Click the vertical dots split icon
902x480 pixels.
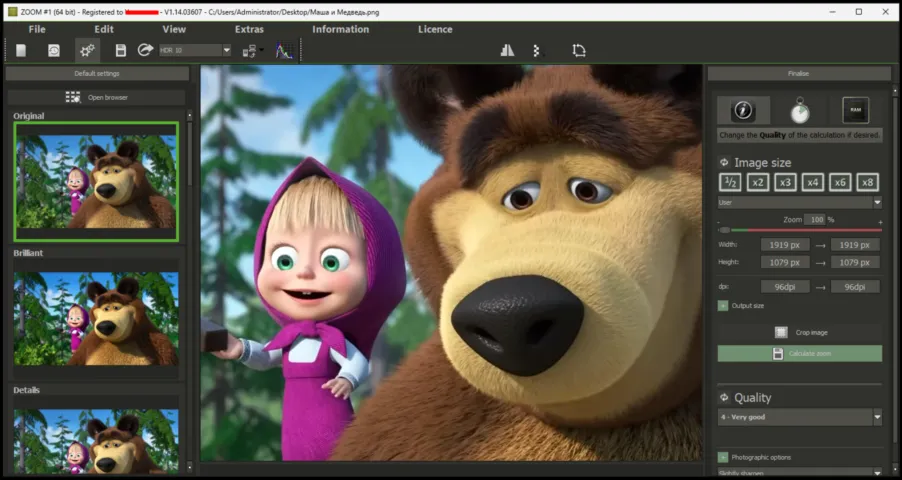tap(536, 51)
